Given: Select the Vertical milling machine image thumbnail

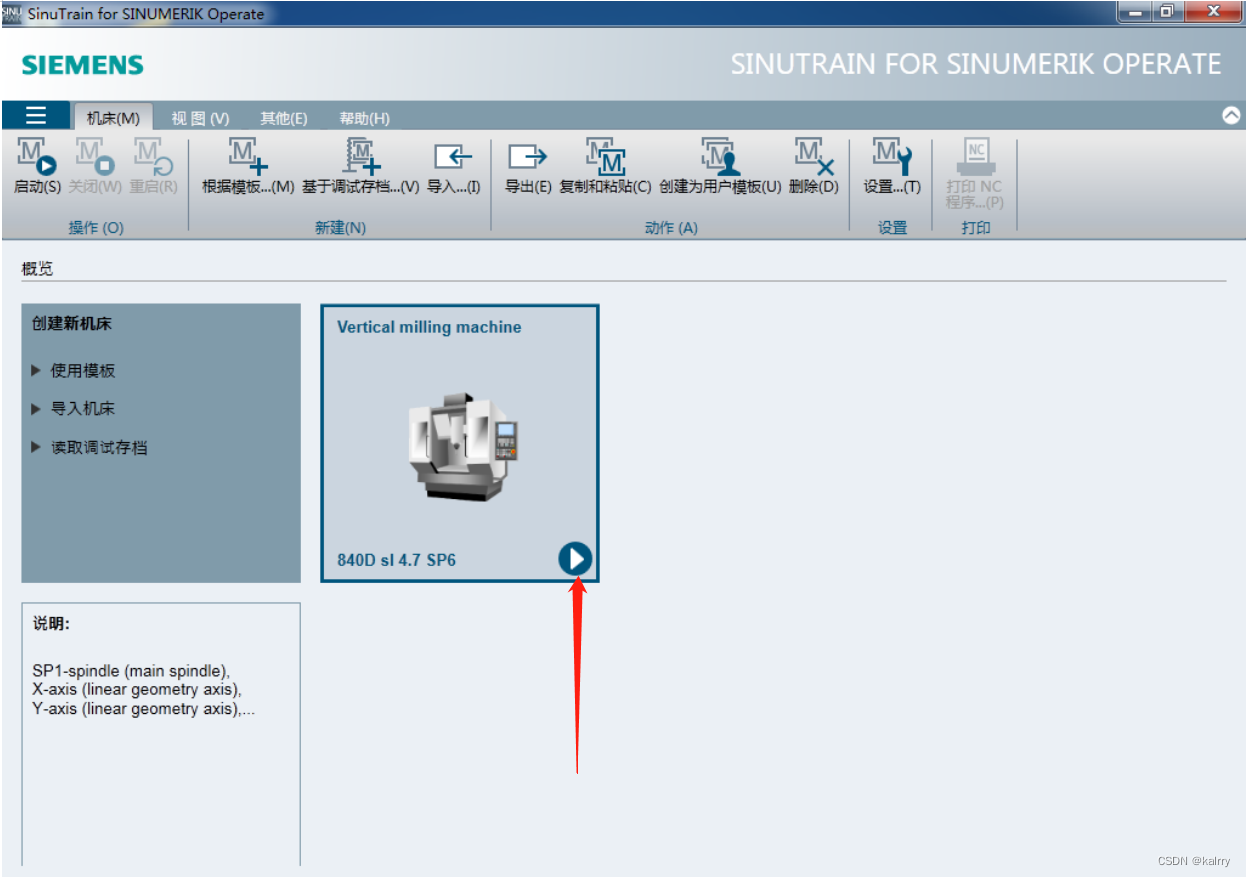Looking at the screenshot, I should coord(463,446).
